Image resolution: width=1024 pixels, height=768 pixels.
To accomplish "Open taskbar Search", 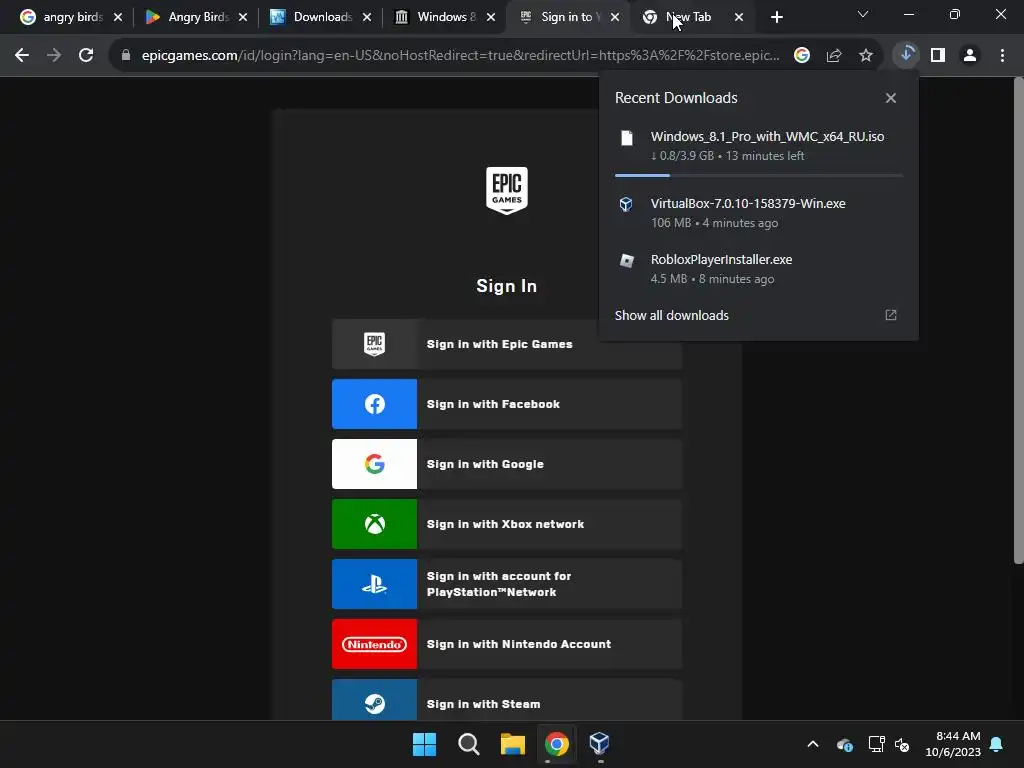I will (x=468, y=744).
